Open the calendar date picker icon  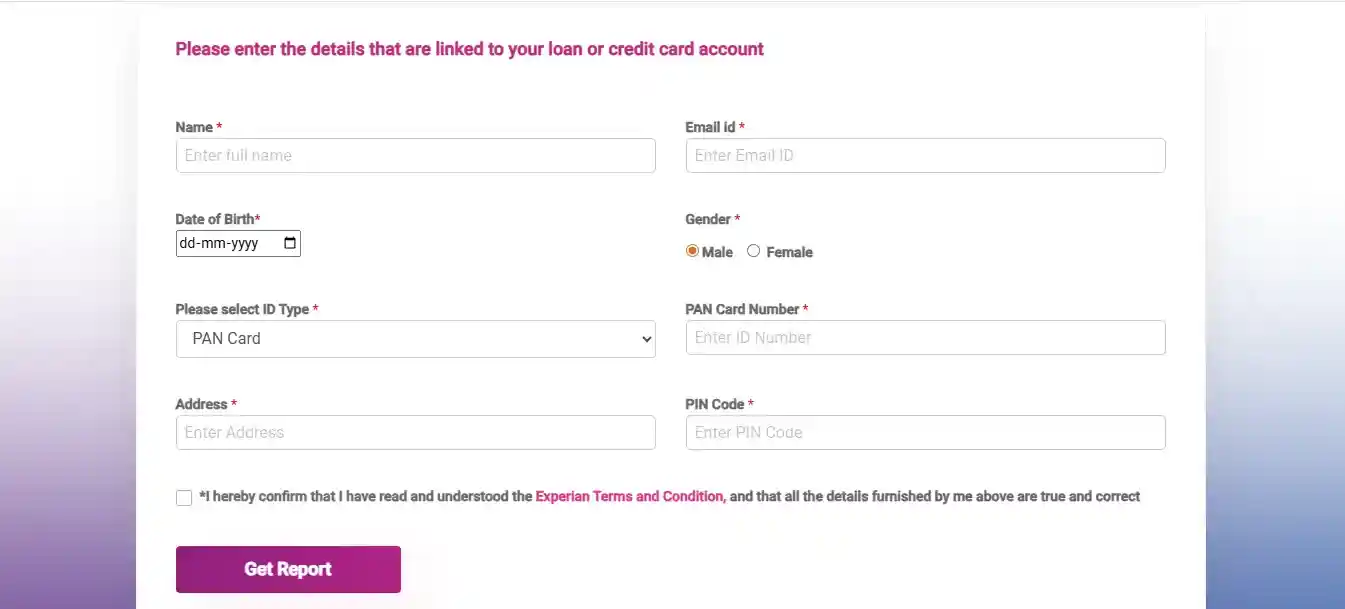pyautogui.click(x=288, y=243)
